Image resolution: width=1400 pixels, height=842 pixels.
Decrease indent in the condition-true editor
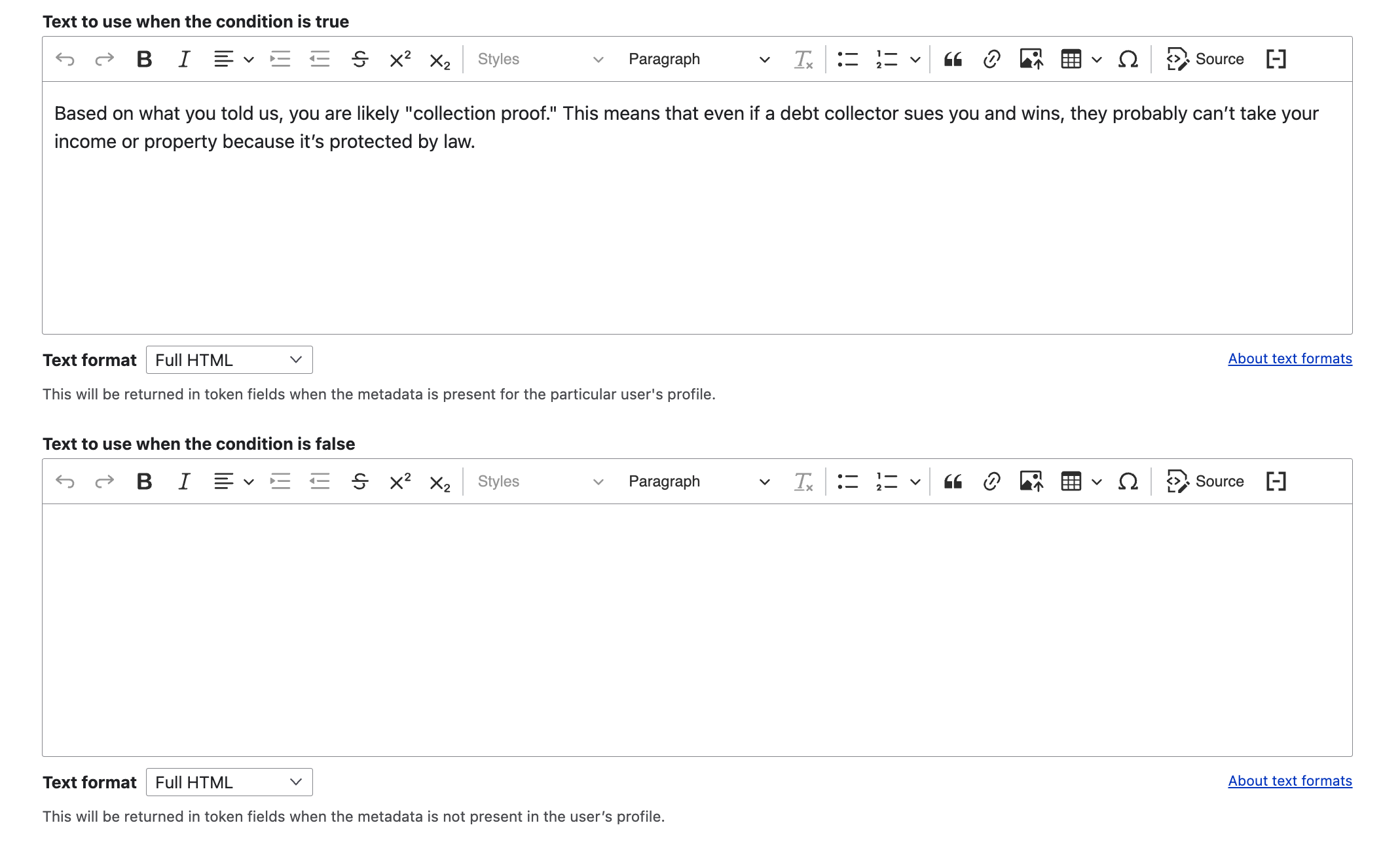click(320, 60)
